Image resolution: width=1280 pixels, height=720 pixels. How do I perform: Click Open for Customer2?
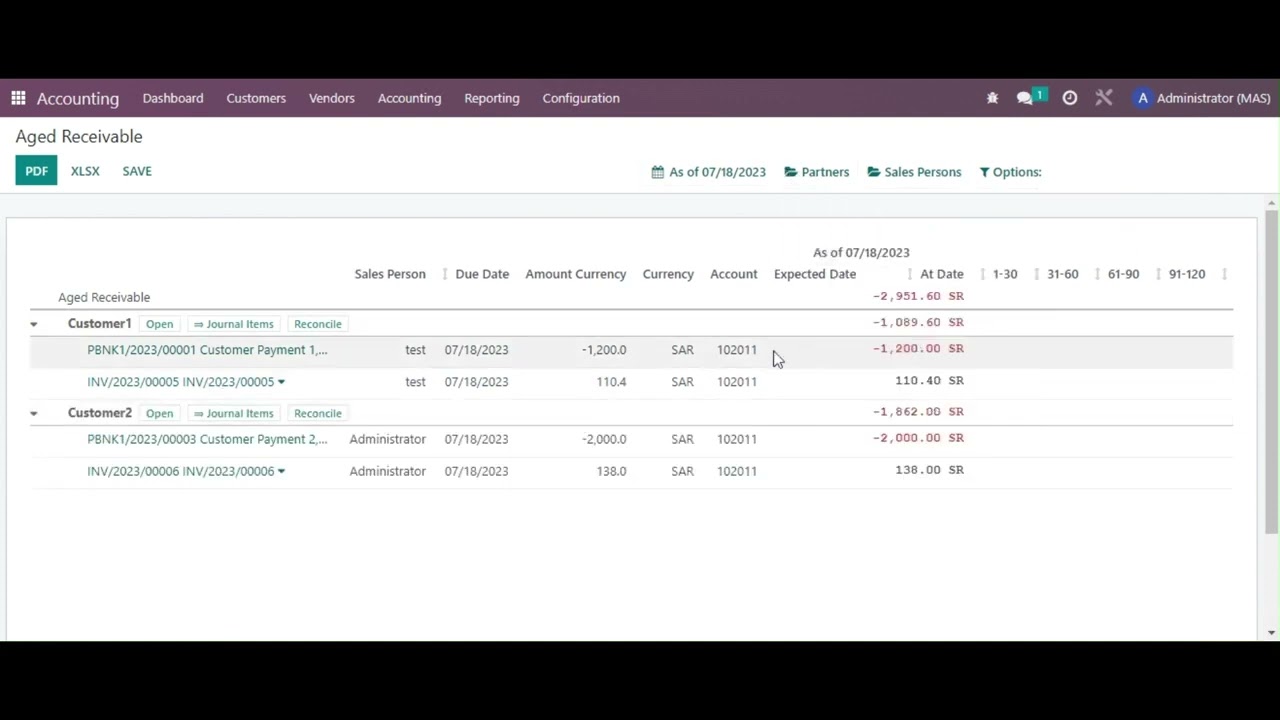pos(159,413)
